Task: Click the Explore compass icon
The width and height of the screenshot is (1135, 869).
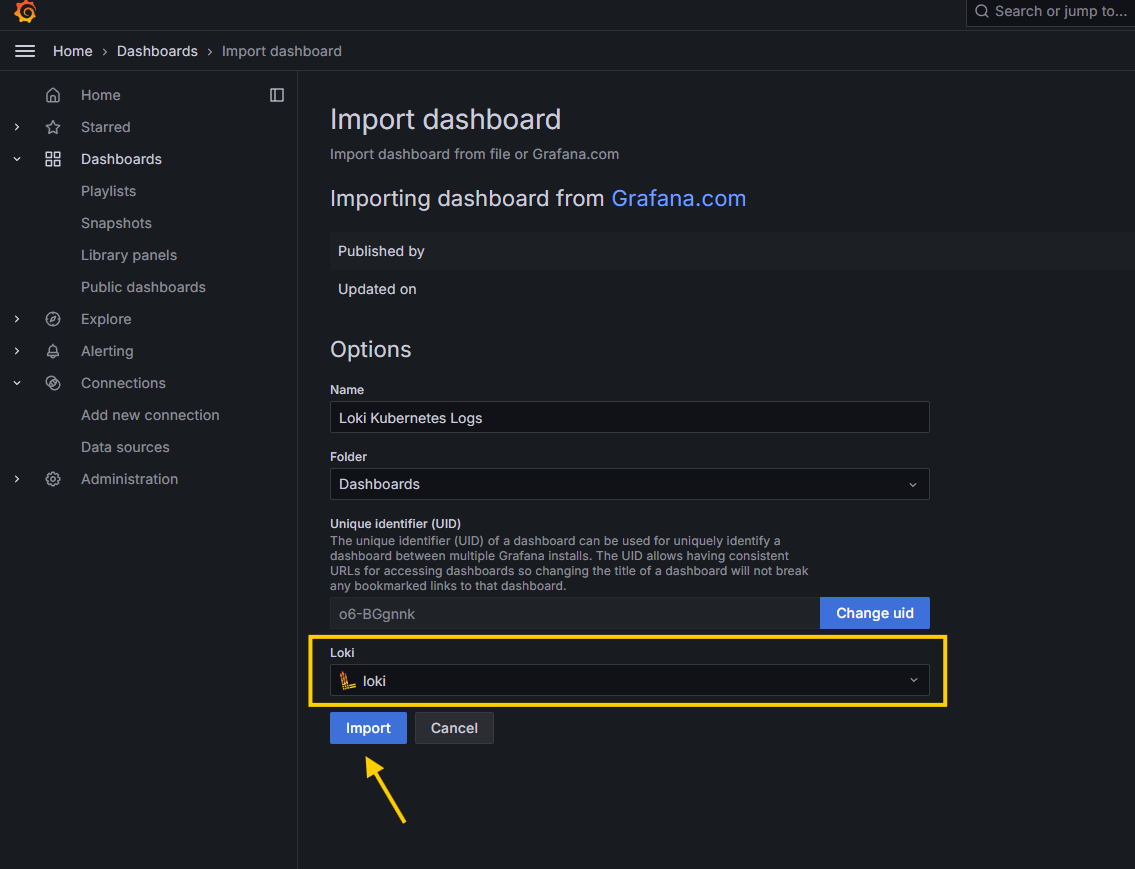Action: click(x=53, y=319)
